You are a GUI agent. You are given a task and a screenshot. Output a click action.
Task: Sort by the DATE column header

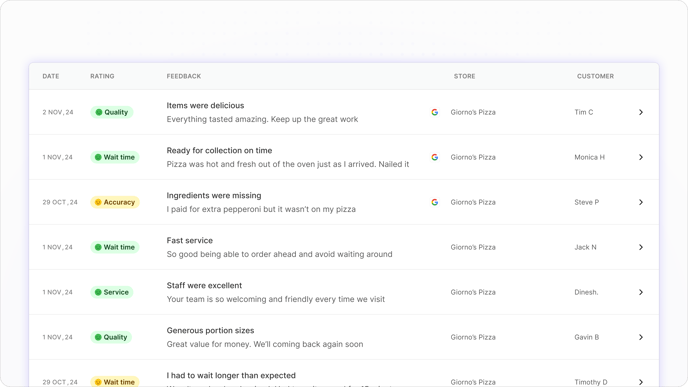pos(51,76)
